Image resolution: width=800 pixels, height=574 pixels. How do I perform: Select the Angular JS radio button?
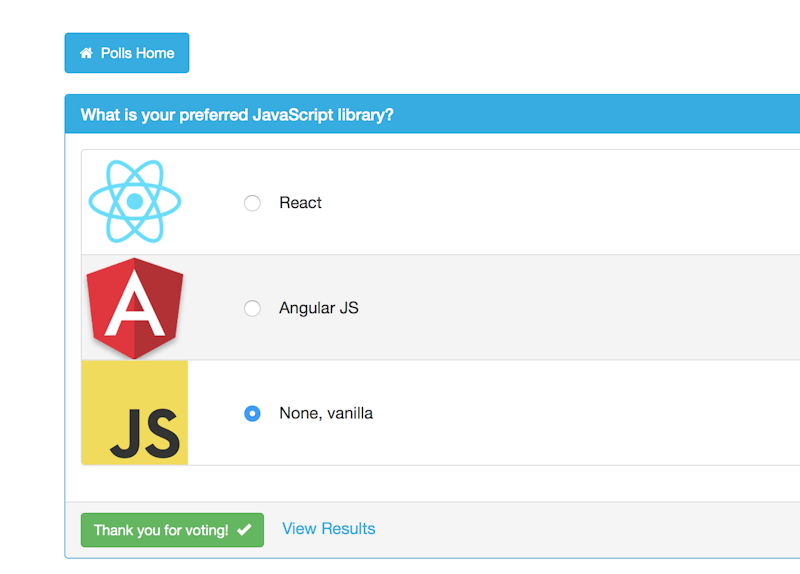(252, 308)
